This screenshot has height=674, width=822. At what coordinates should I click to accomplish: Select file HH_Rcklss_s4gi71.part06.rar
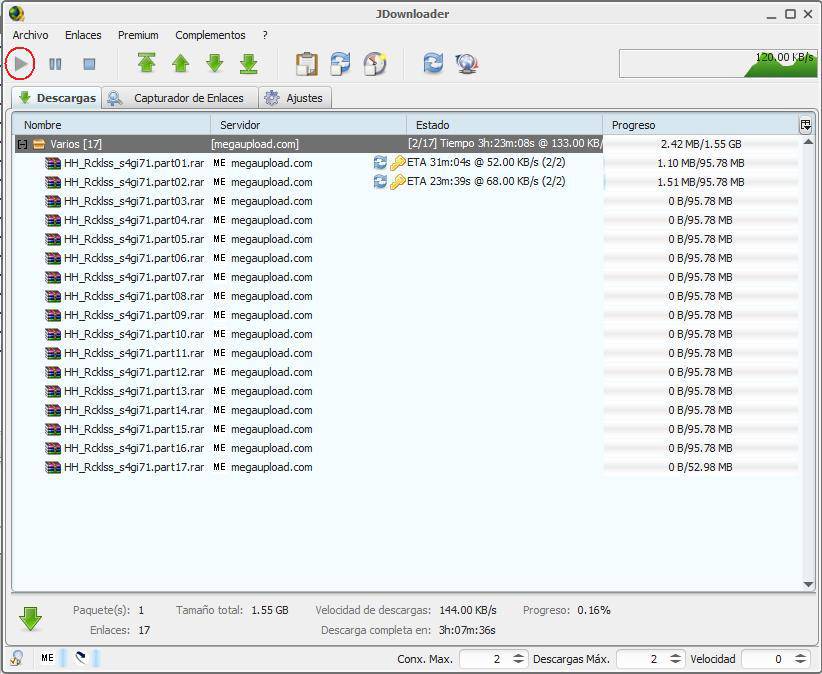(134, 258)
